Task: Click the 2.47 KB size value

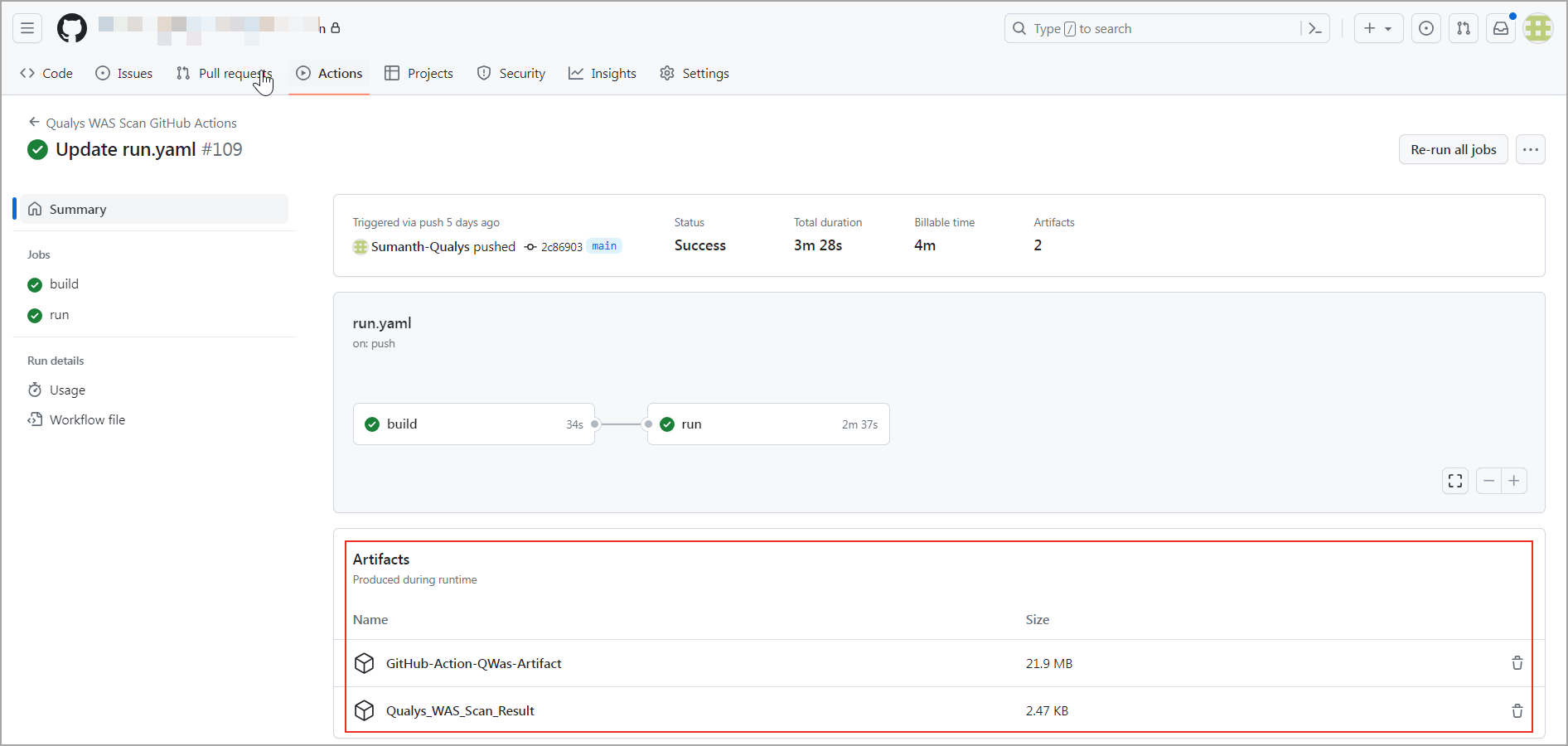Action: [1047, 710]
